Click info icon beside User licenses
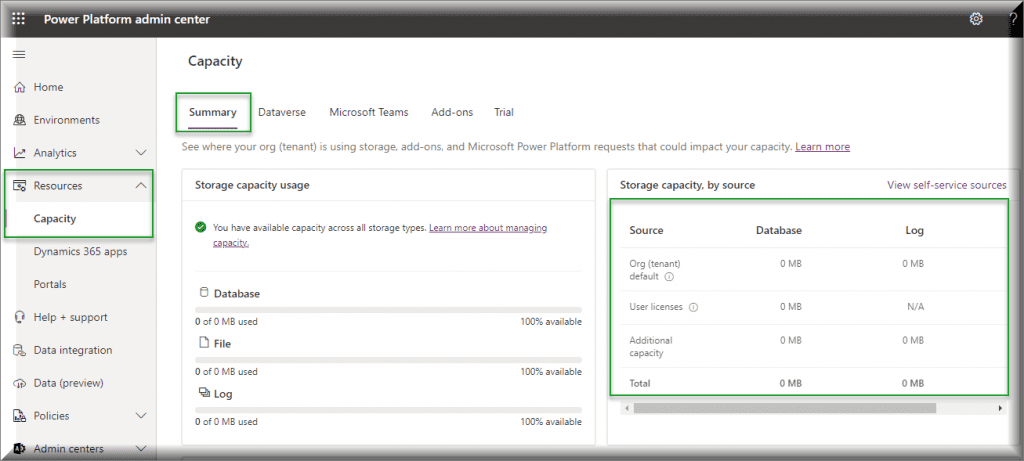 tap(694, 308)
